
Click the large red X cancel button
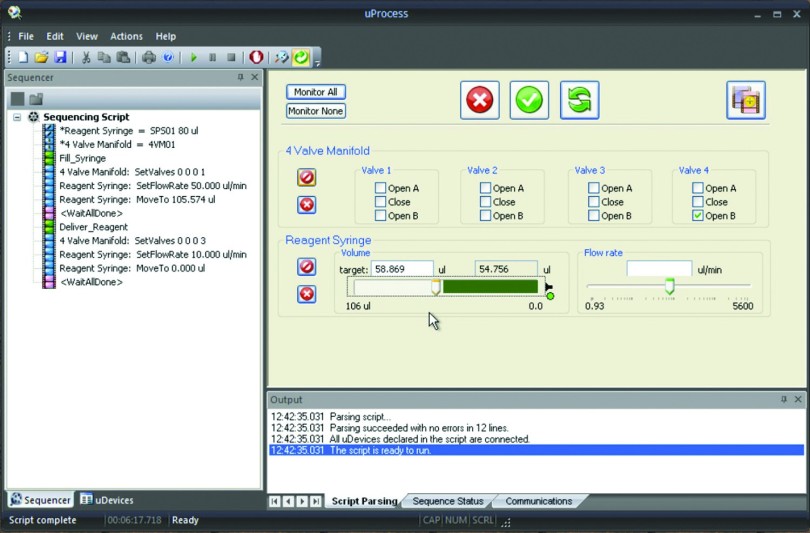coord(480,100)
